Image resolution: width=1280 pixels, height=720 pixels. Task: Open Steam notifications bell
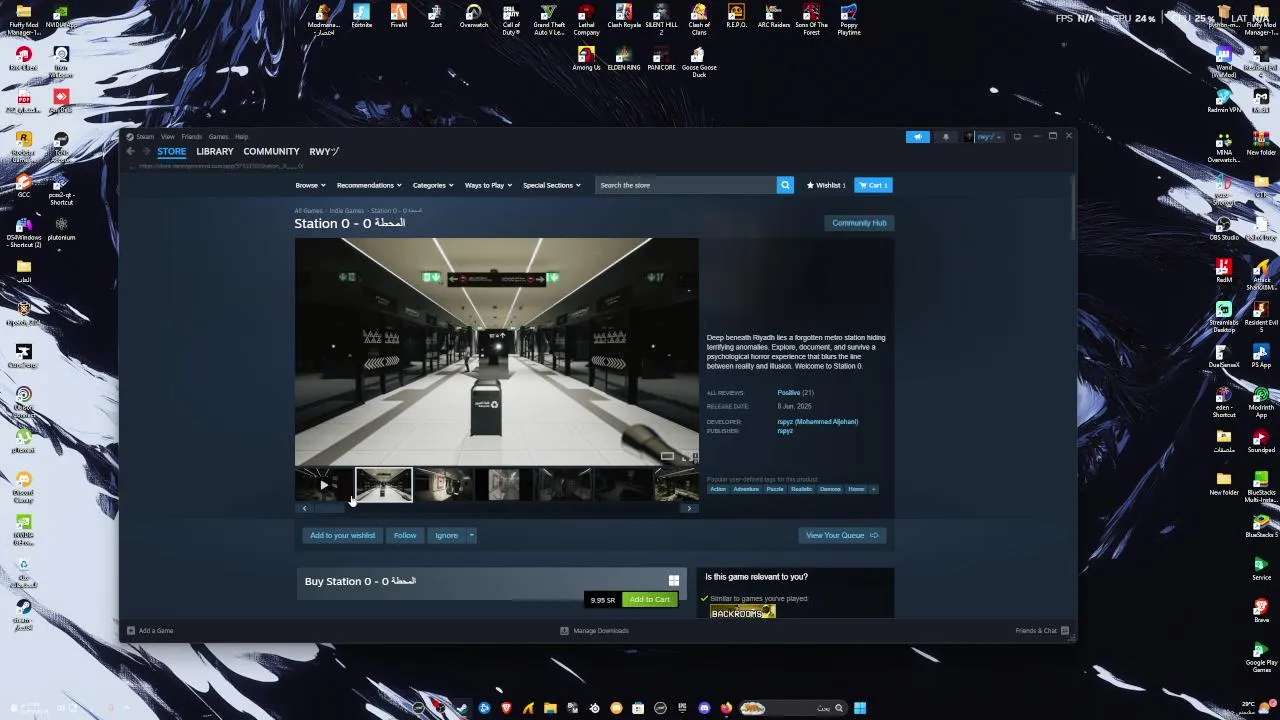tap(945, 136)
